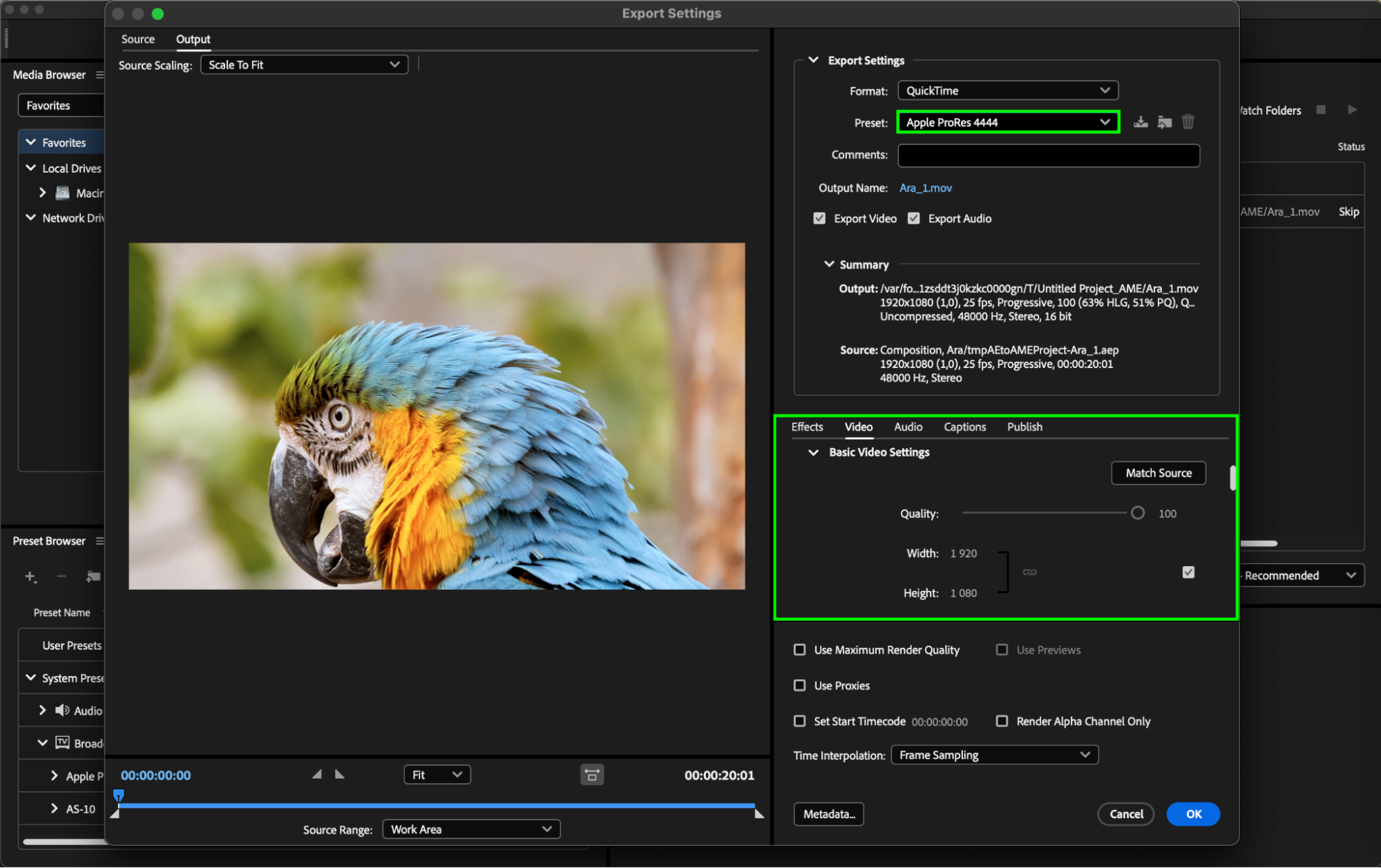This screenshot has width=1381, height=868.
Task: Click the width-height link chain icon
Action: (1029, 572)
